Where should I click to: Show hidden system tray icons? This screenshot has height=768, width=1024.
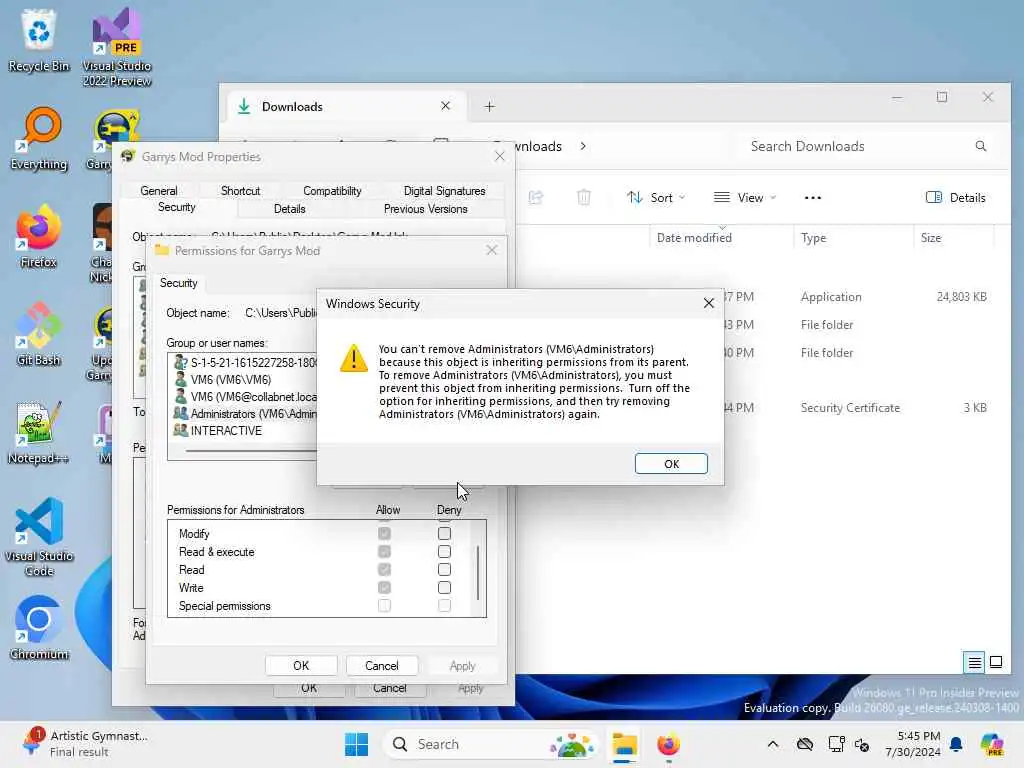click(x=773, y=744)
